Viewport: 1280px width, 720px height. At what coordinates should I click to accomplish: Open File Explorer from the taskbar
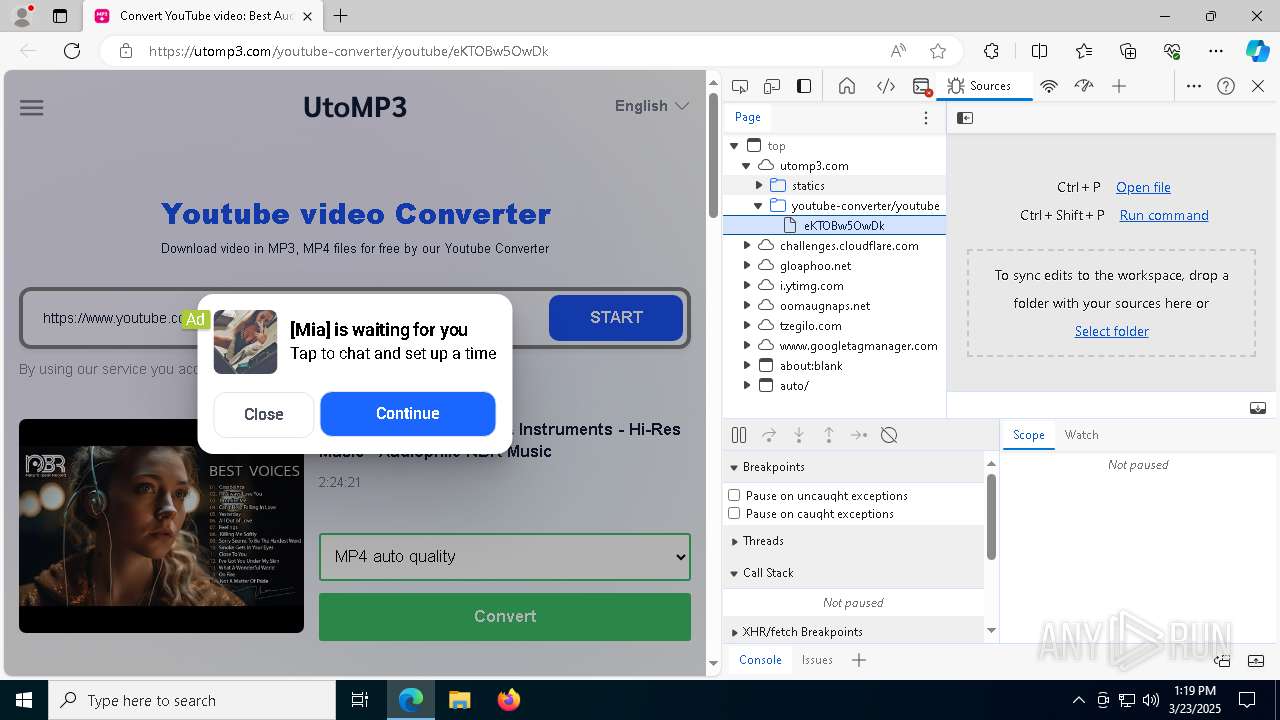coord(460,700)
